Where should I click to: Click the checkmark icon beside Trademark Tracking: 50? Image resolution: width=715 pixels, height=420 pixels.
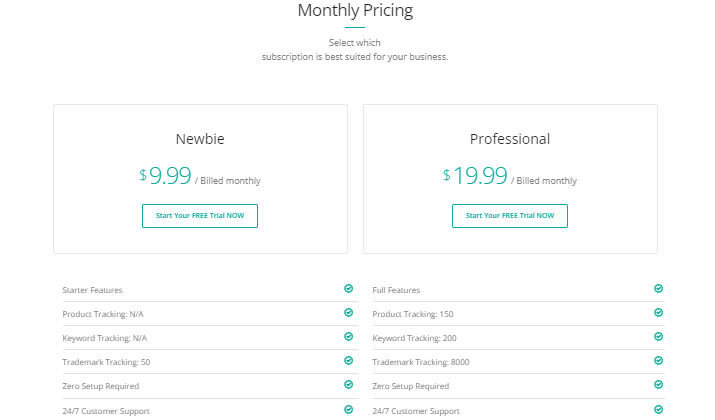point(348,361)
